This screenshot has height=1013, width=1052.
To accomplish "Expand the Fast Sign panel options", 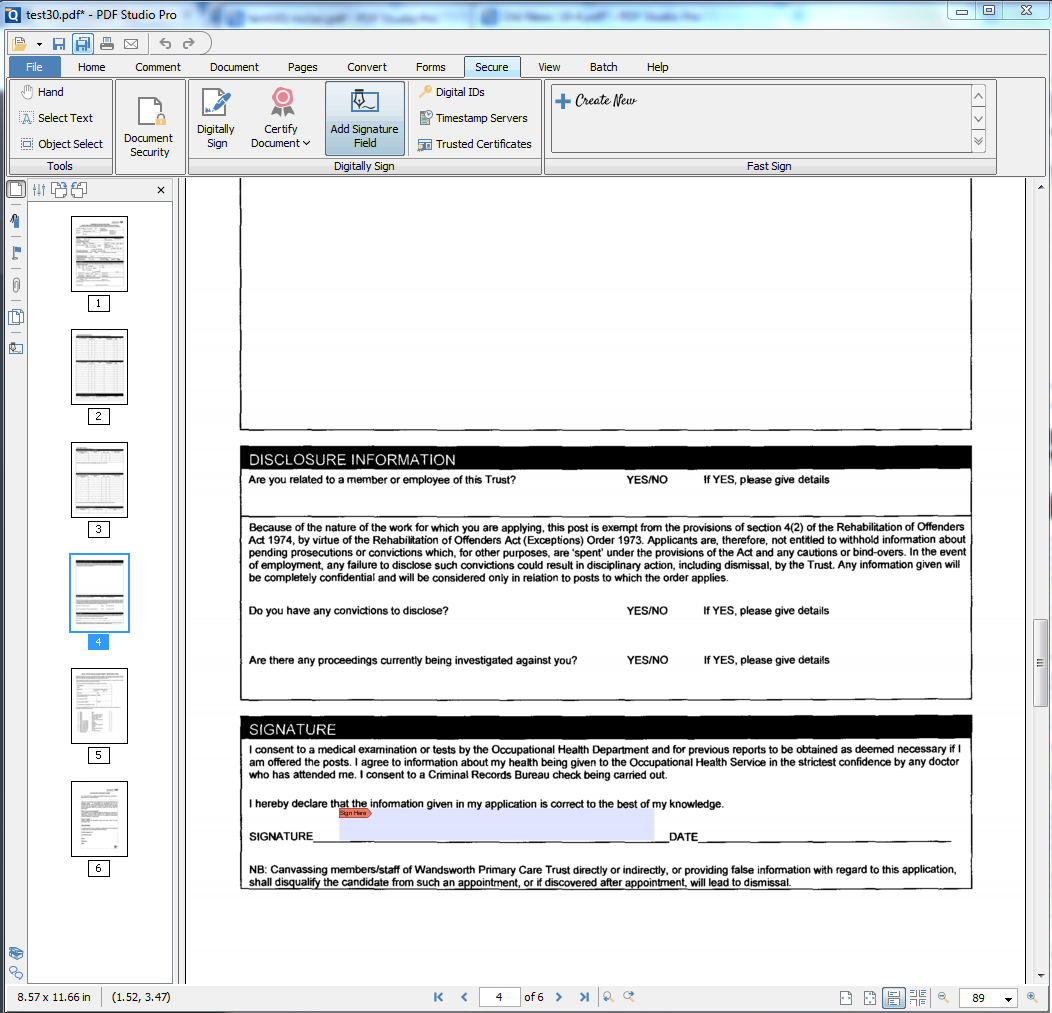I will [977, 143].
